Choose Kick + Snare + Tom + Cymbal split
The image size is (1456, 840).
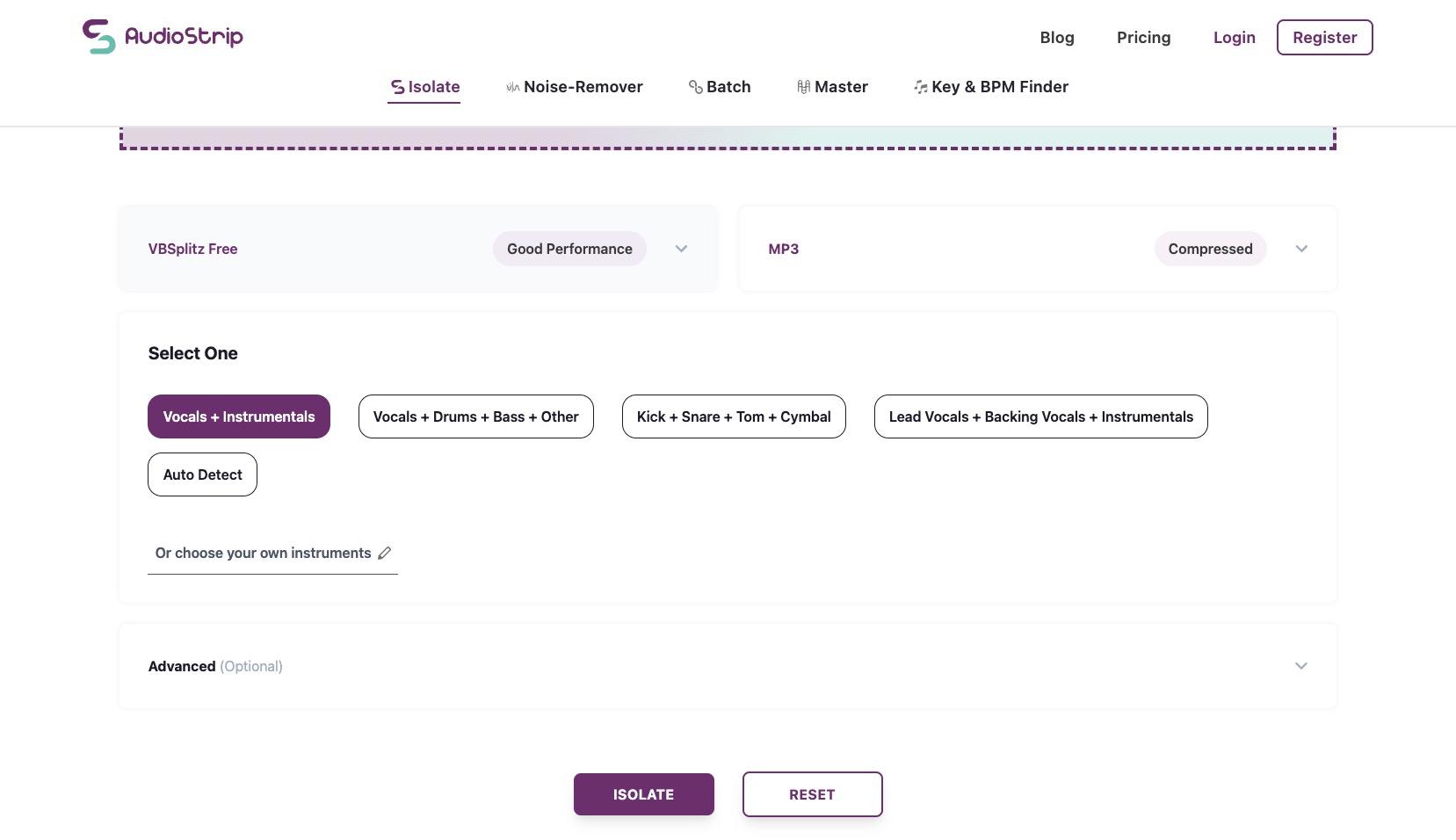[x=734, y=416]
